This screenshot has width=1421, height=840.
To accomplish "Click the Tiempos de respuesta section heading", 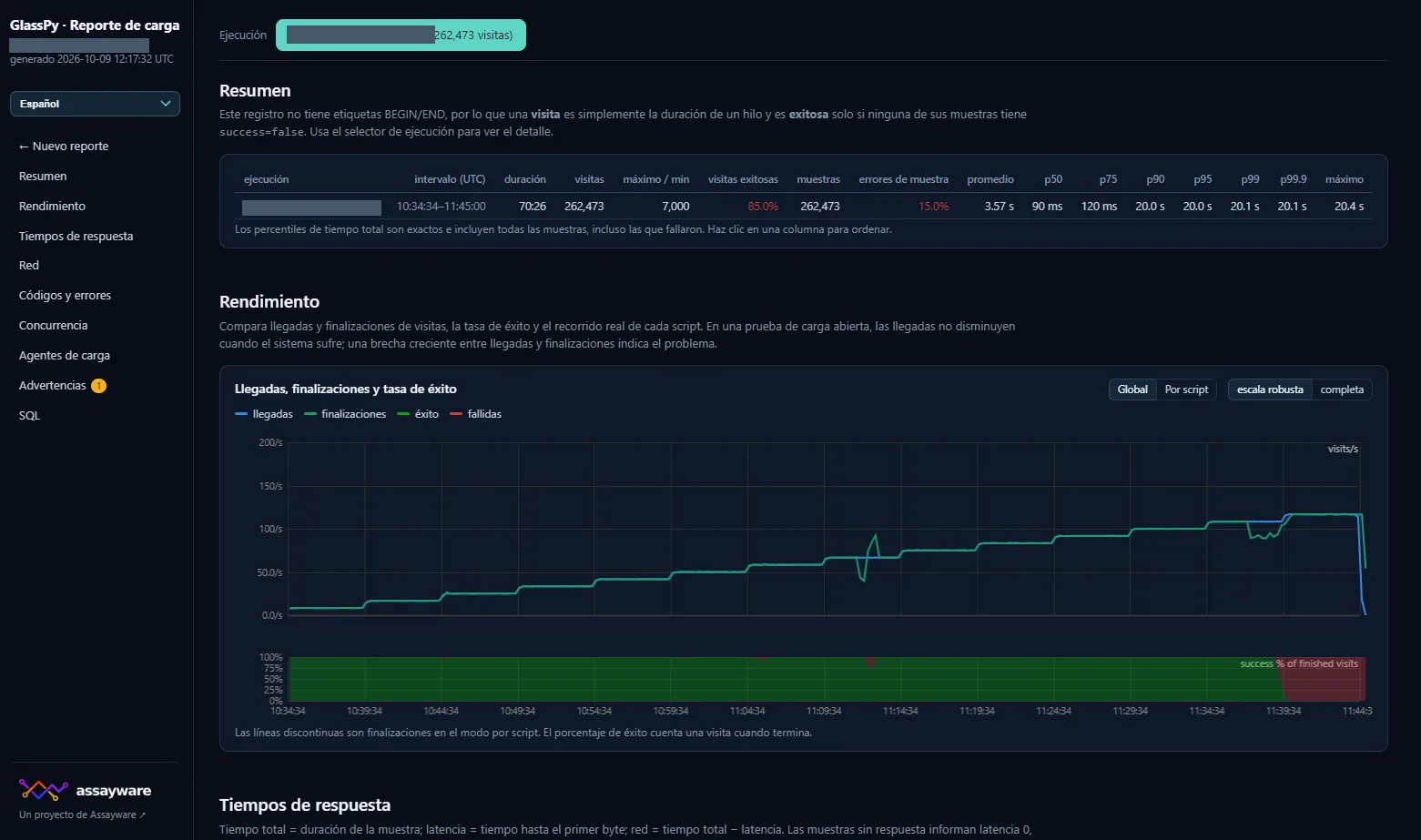I will [x=305, y=805].
